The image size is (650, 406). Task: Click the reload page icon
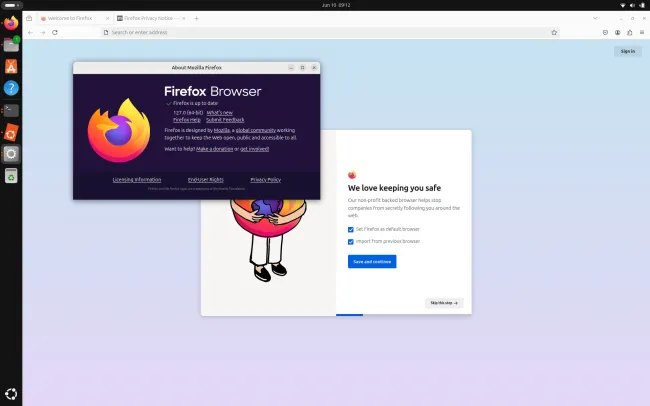click(55, 32)
